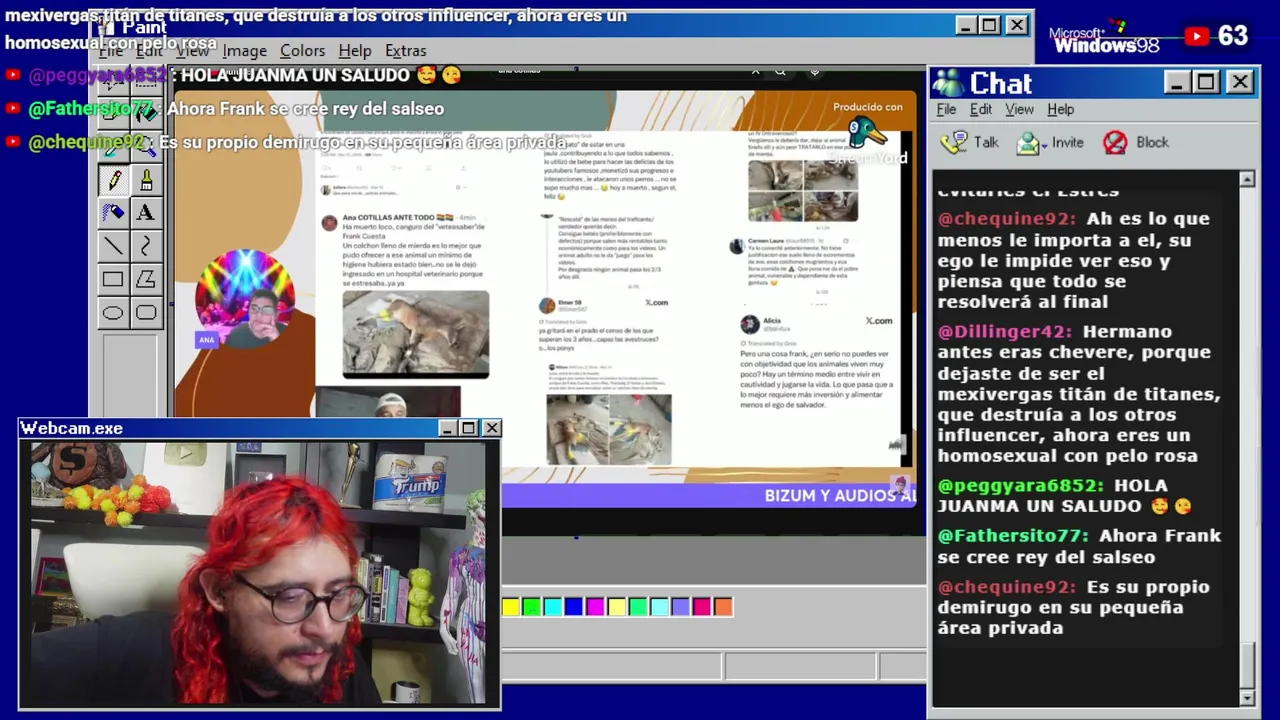The width and height of the screenshot is (1280, 720).
Task: Select the Brush tool in Paint
Action: [x=146, y=180]
